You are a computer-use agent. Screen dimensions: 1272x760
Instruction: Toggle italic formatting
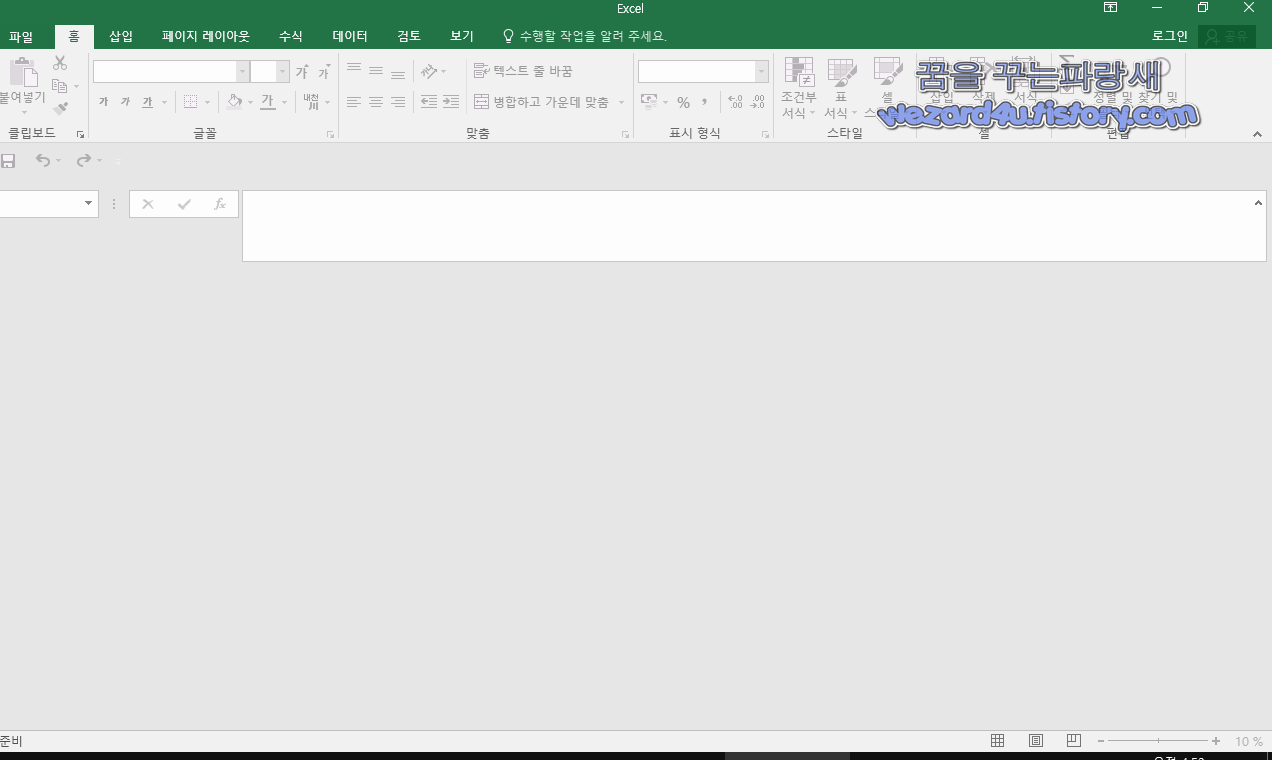(124, 101)
